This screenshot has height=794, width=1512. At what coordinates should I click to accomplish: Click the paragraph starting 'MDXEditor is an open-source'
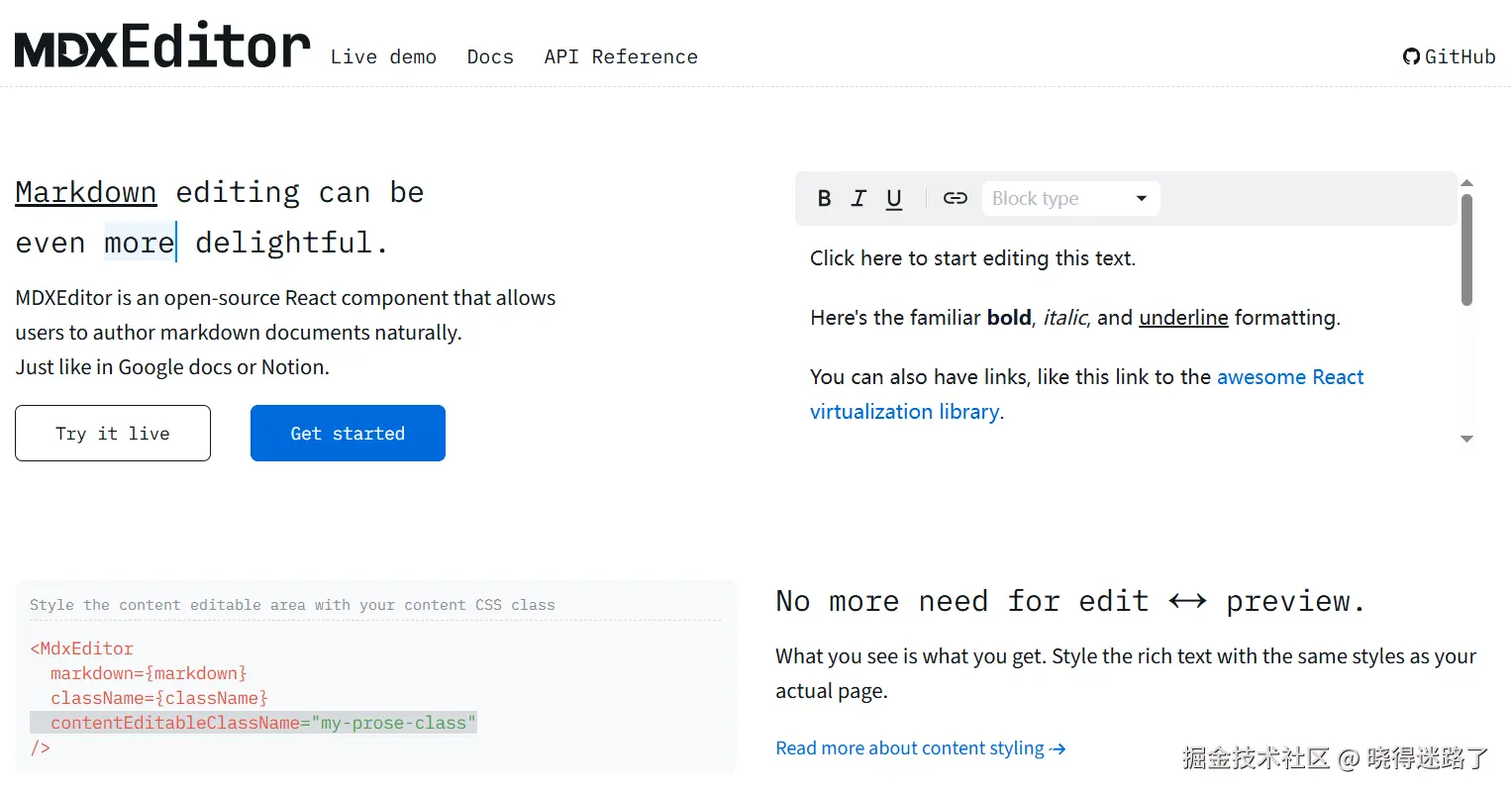click(x=285, y=333)
